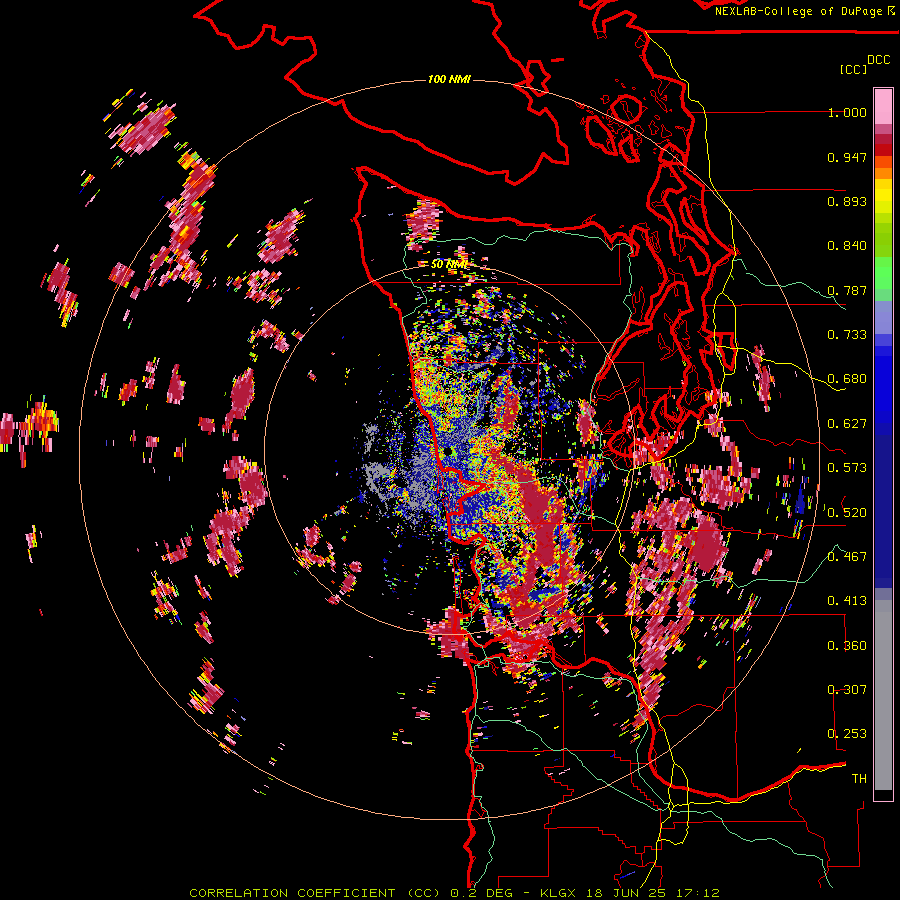Screen dimensions: 900x900
Task: Click the 0.947 scale label
Action: coord(847,157)
